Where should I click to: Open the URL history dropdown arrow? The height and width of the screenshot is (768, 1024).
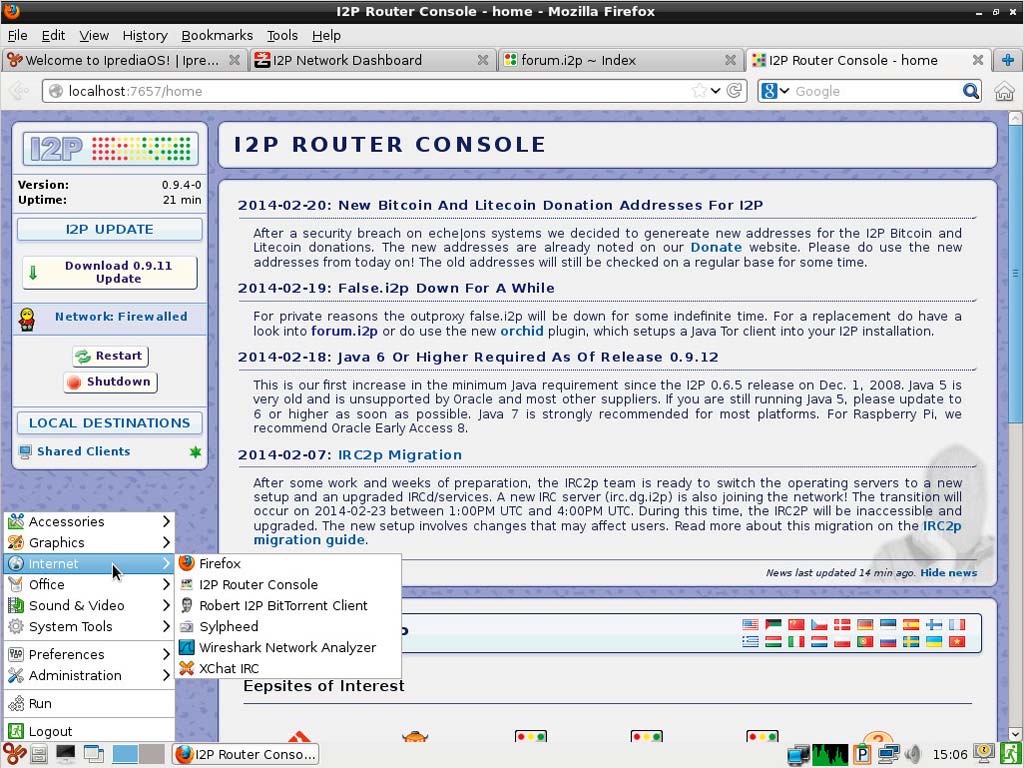point(716,91)
